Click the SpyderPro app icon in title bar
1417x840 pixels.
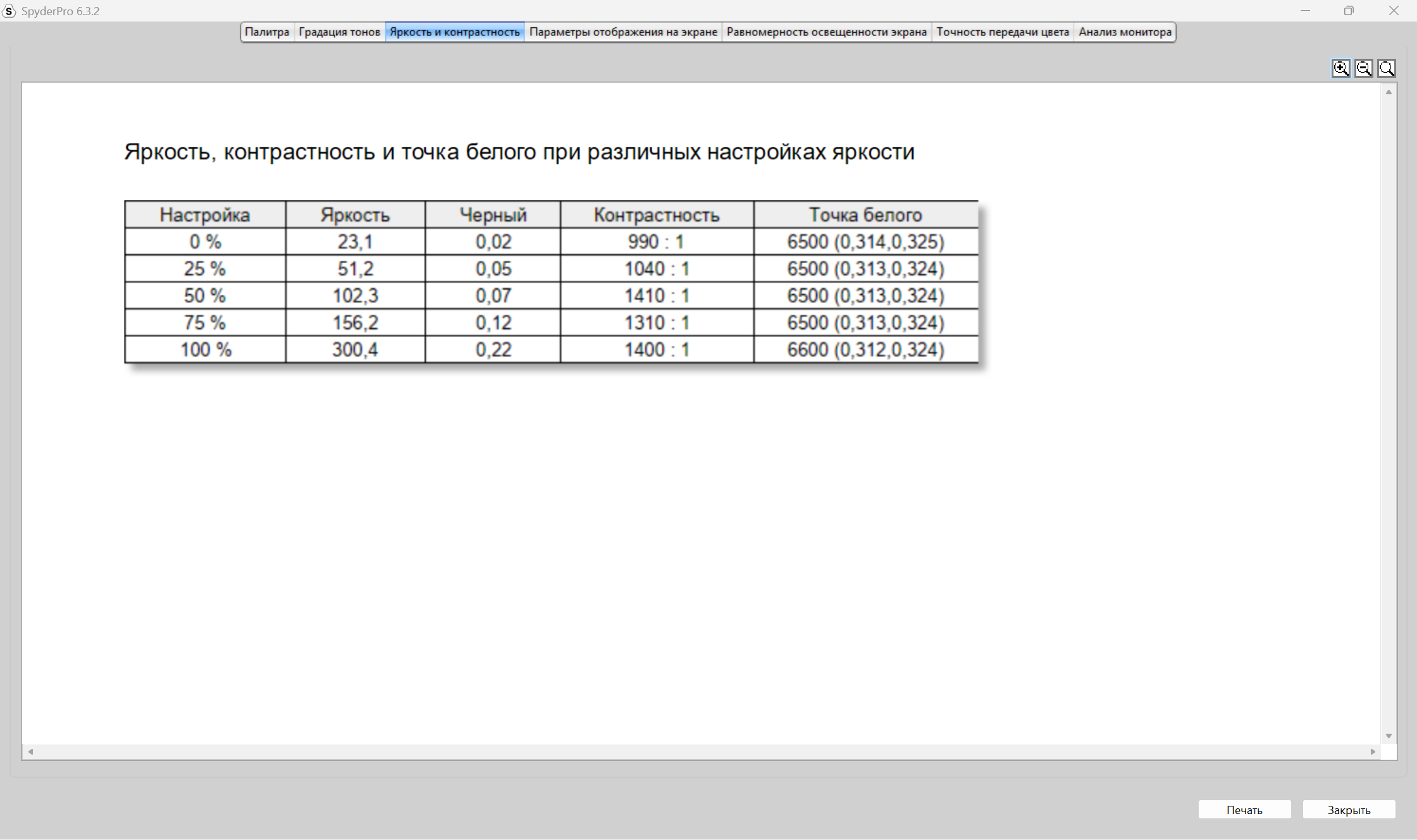pyautogui.click(x=9, y=11)
